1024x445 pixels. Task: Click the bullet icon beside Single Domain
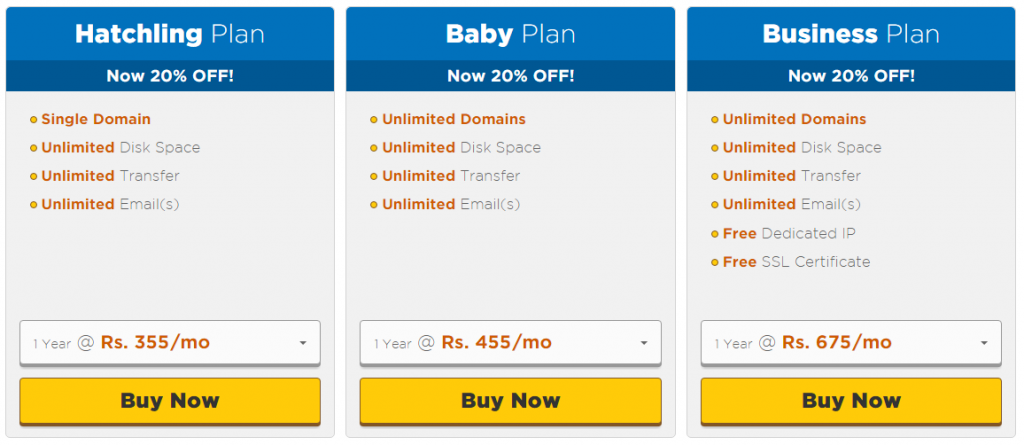pos(33,120)
